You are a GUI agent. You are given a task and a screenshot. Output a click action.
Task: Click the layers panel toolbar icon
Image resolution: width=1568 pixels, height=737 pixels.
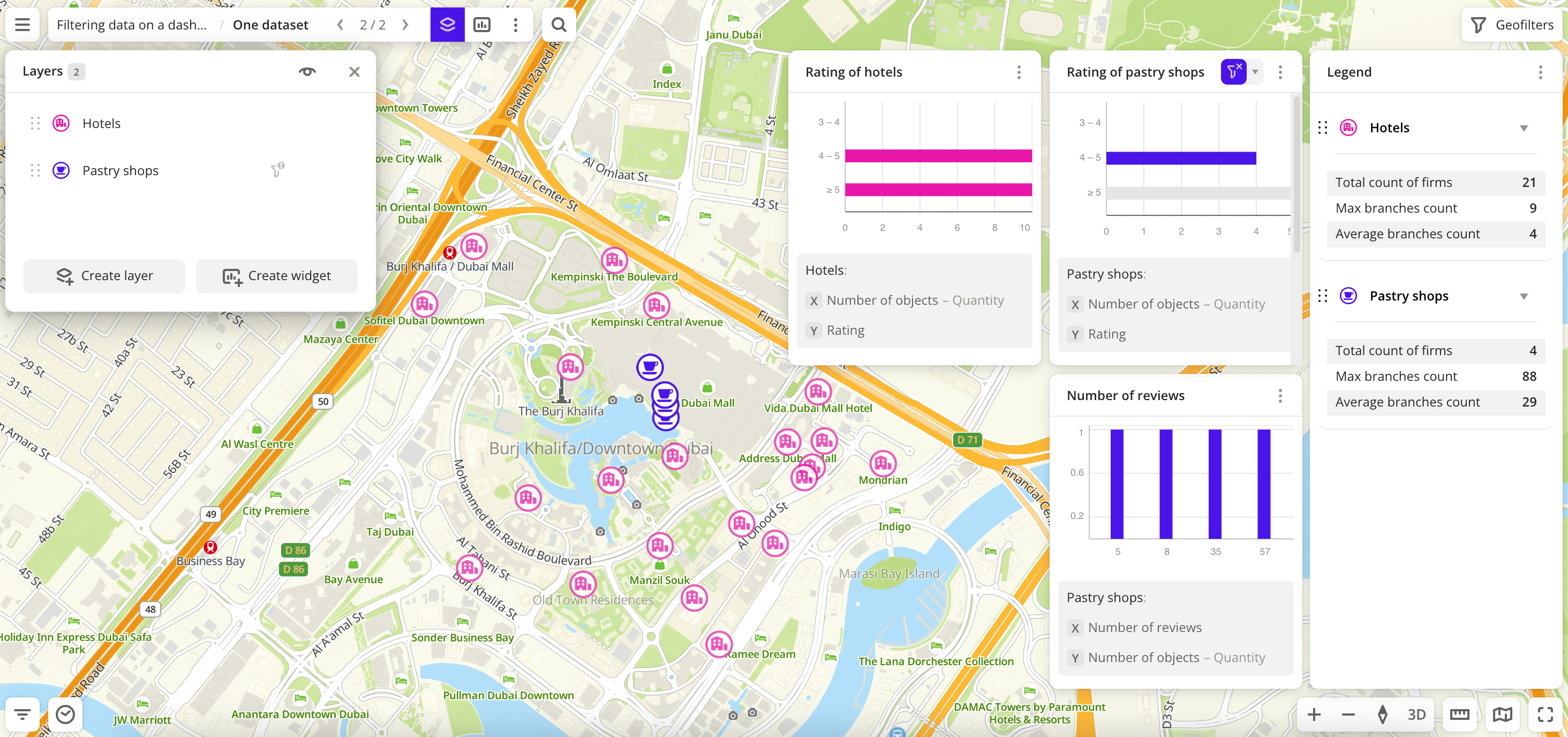coord(447,25)
